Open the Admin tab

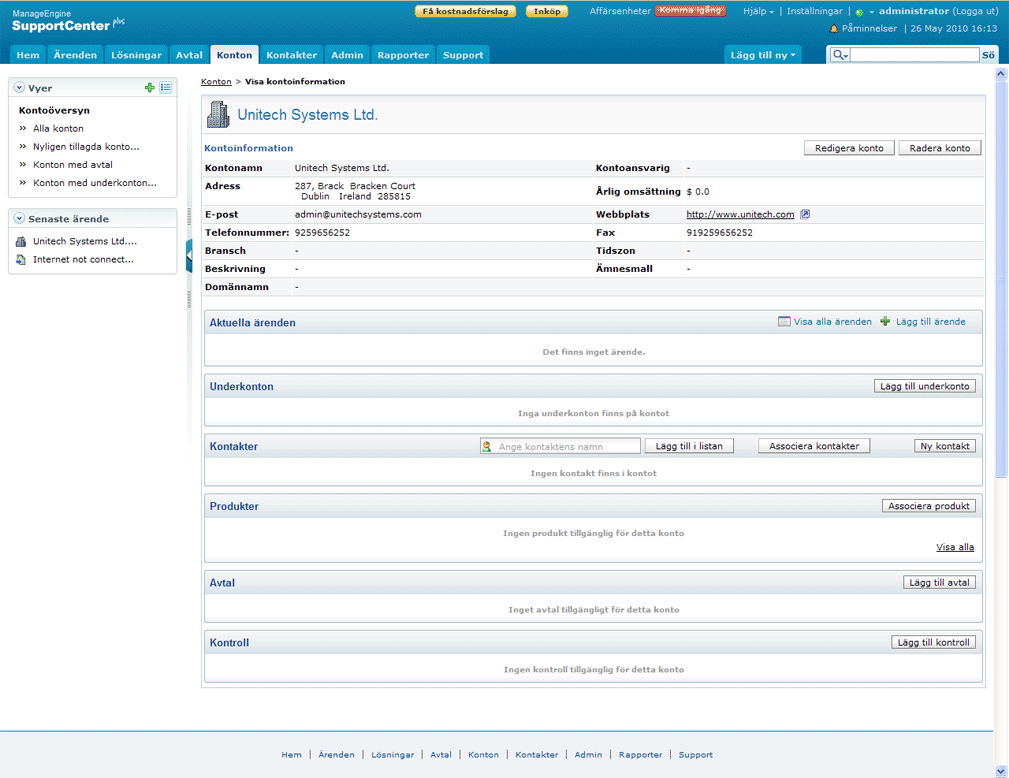coord(347,55)
